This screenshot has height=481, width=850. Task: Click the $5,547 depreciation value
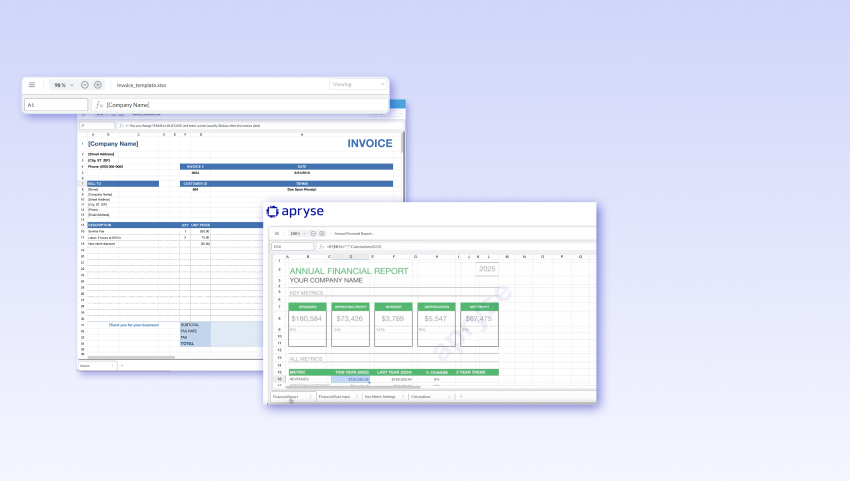(x=436, y=319)
